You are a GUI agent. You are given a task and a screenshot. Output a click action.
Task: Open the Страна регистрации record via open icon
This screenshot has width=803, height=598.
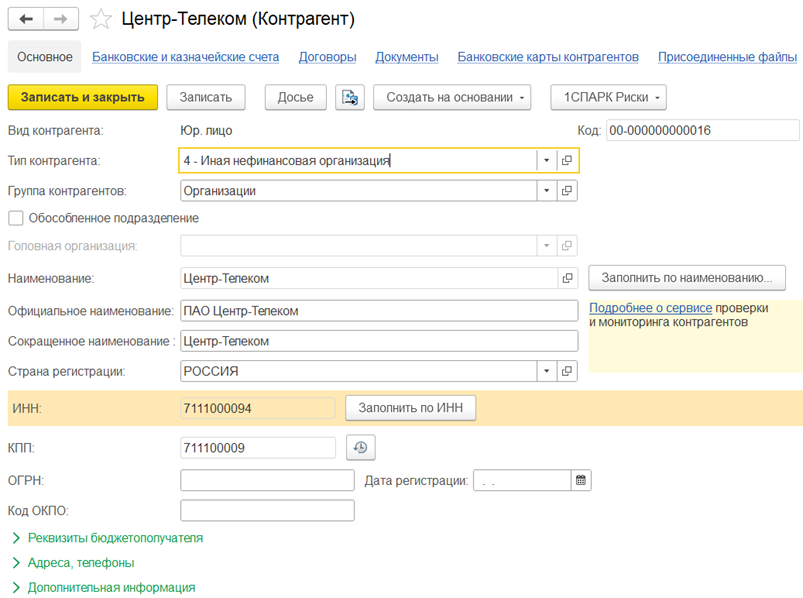(x=567, y=371)
